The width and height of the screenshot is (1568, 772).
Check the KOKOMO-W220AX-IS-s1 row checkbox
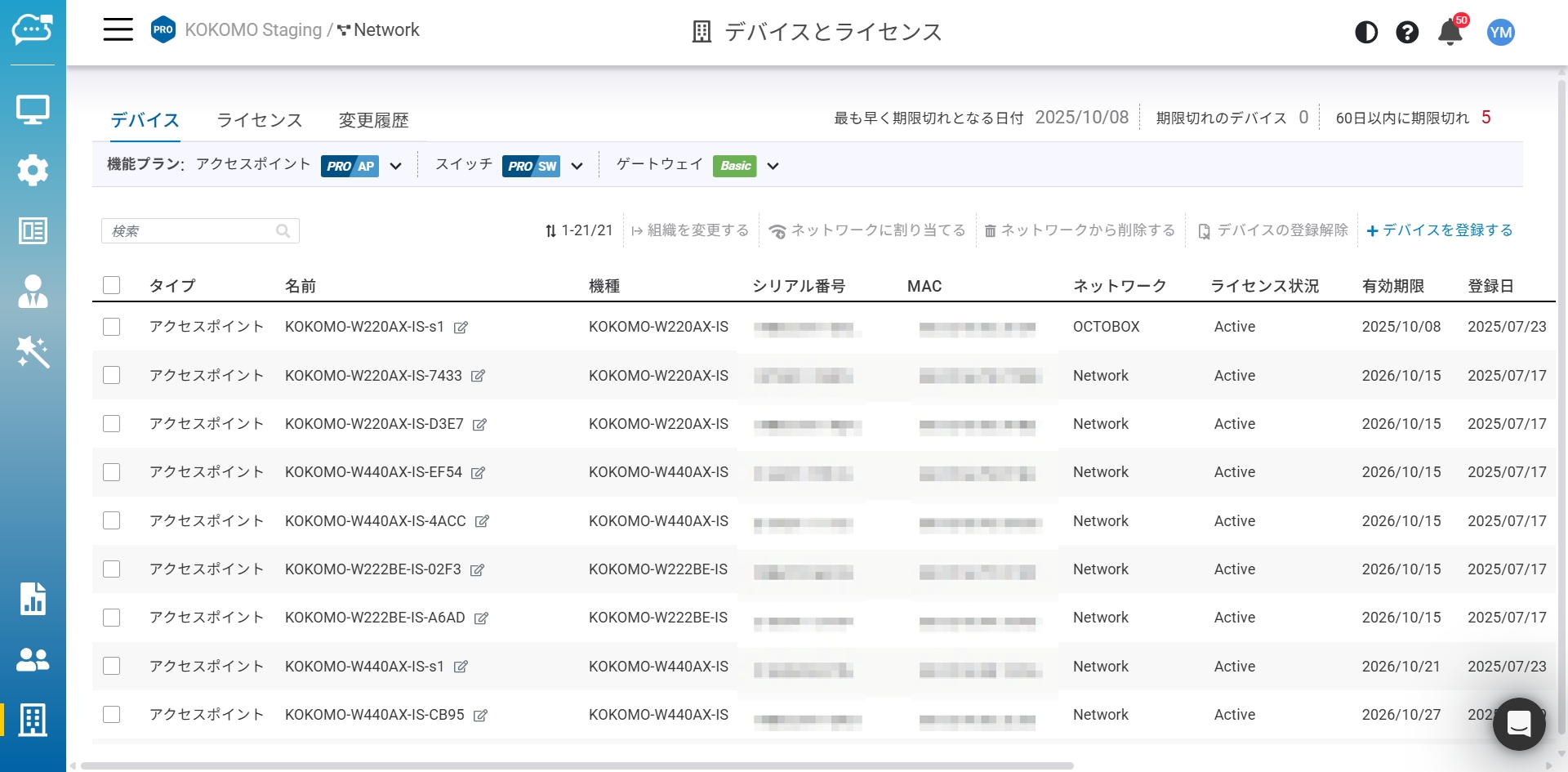(x=112, y=327)
